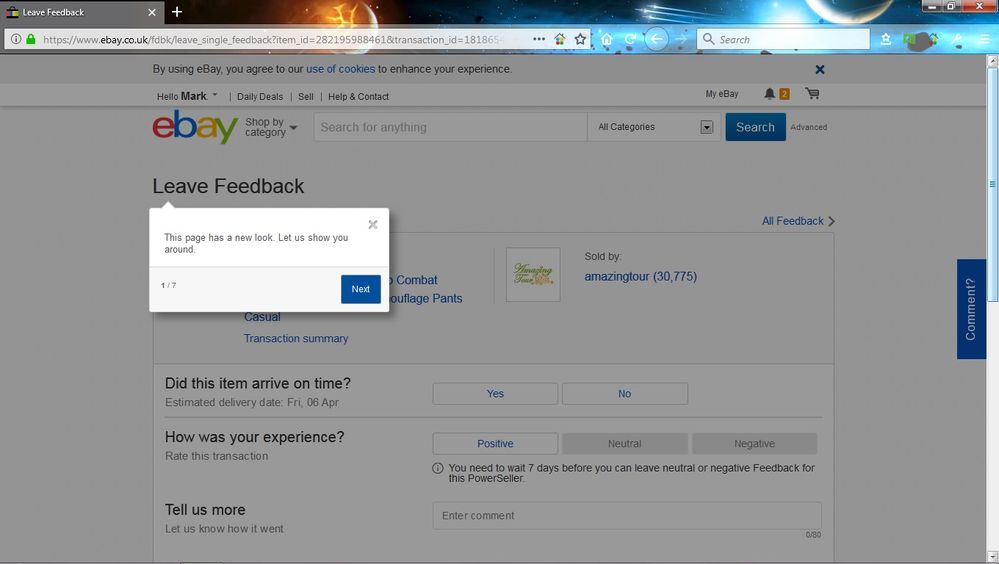Click the Search for anything field
Screen dimensions: 999x564
(450, 127)
